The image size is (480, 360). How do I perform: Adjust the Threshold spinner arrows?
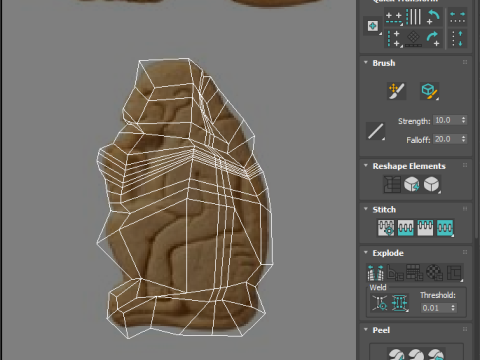pyautogui.click(x=453, y=308)
